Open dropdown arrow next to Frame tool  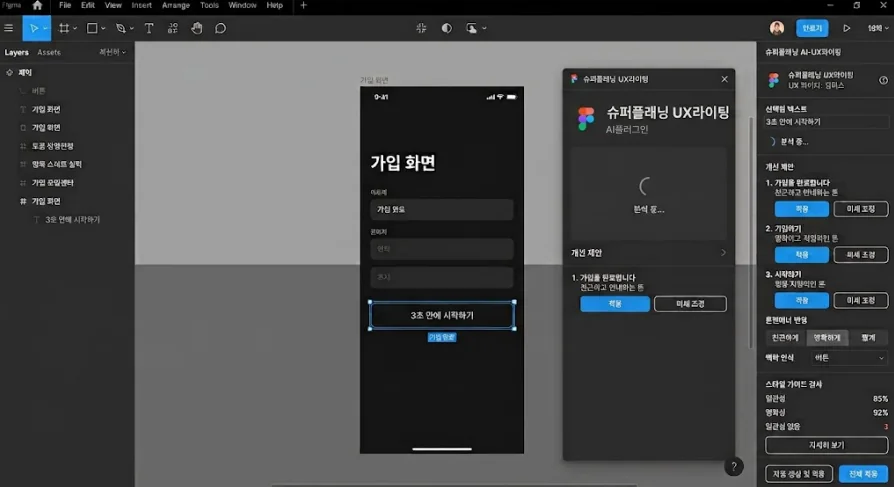75,29
